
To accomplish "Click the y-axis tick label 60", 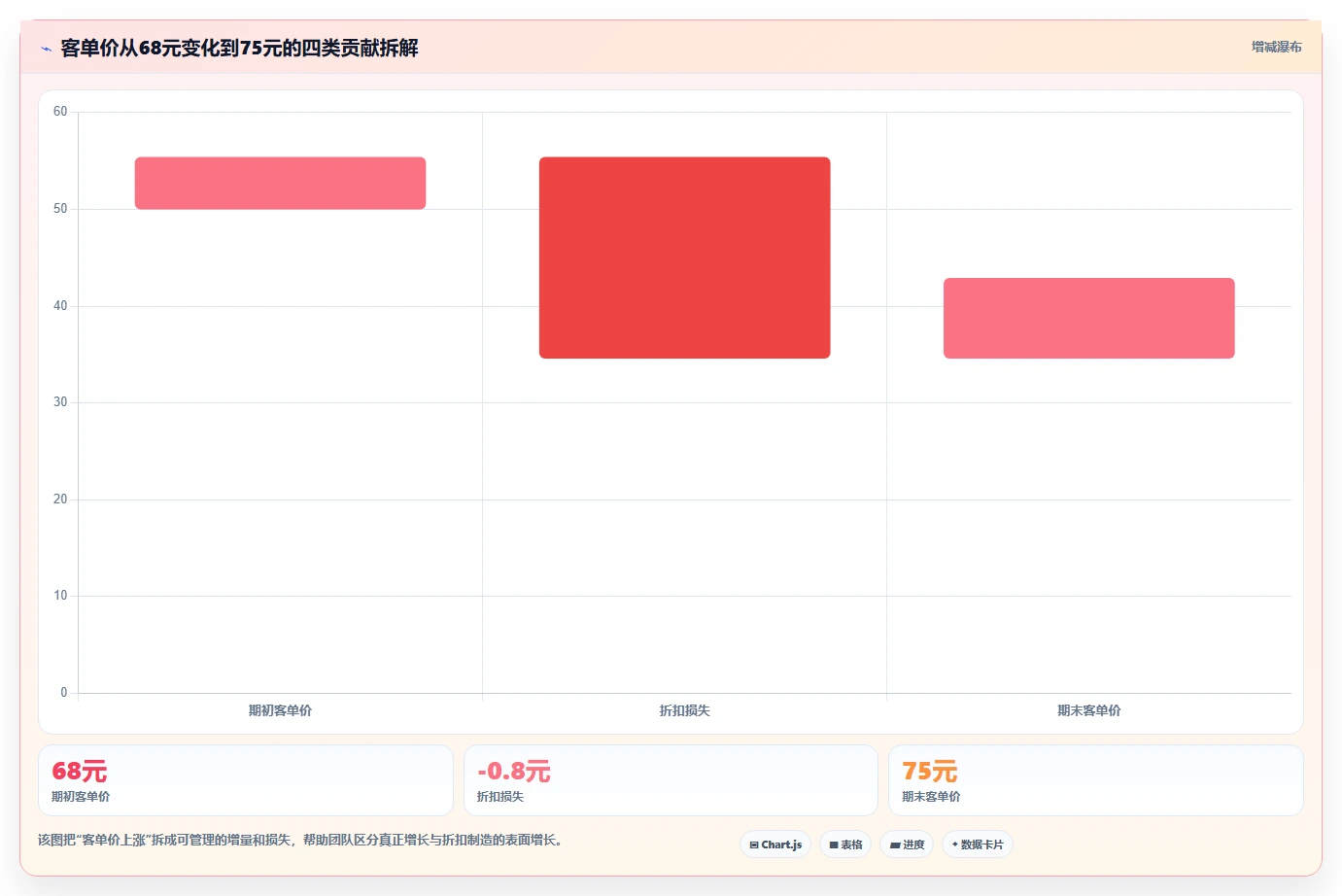I will tap(60, 112).
